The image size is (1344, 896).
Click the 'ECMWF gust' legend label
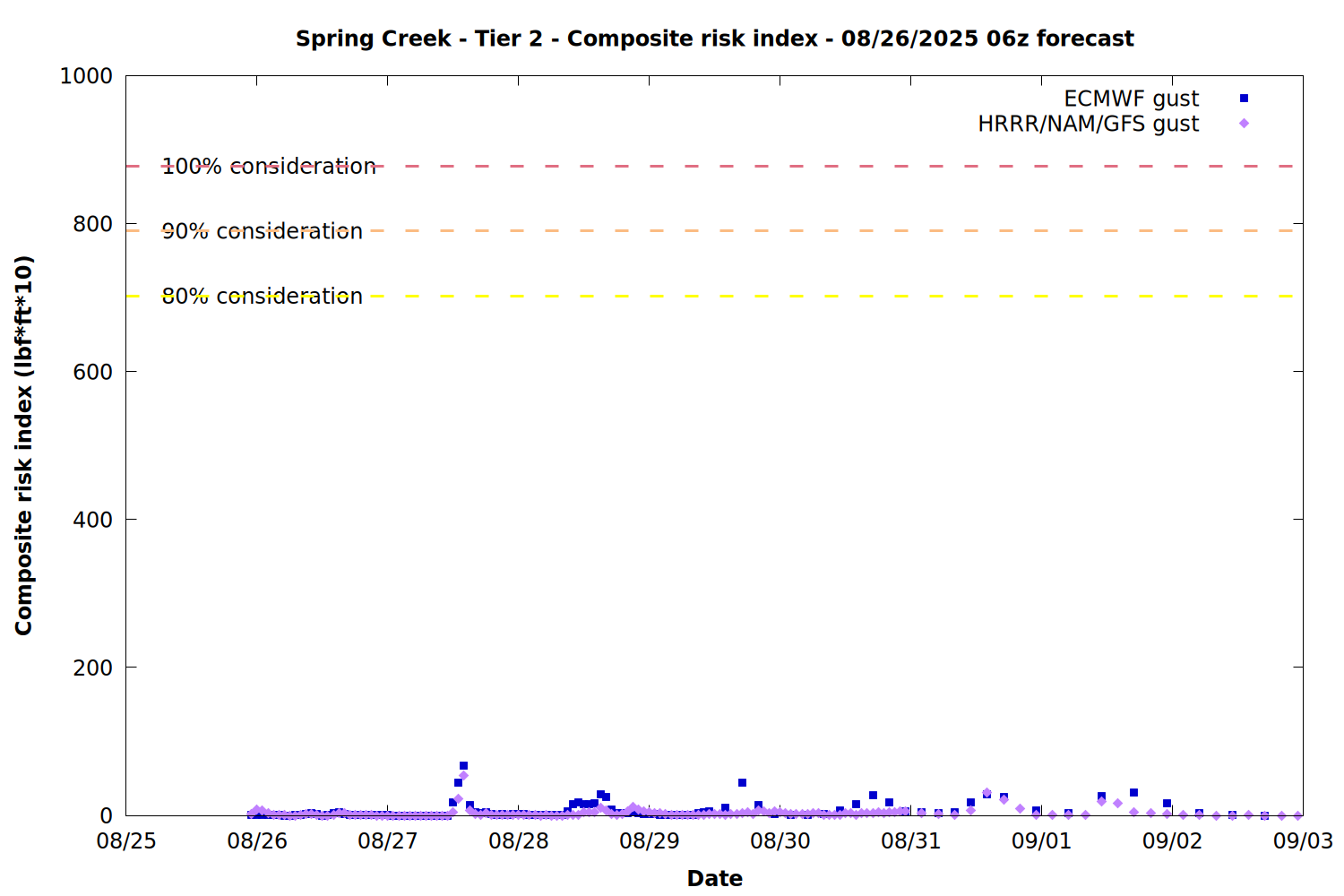tap(1131, 99)
